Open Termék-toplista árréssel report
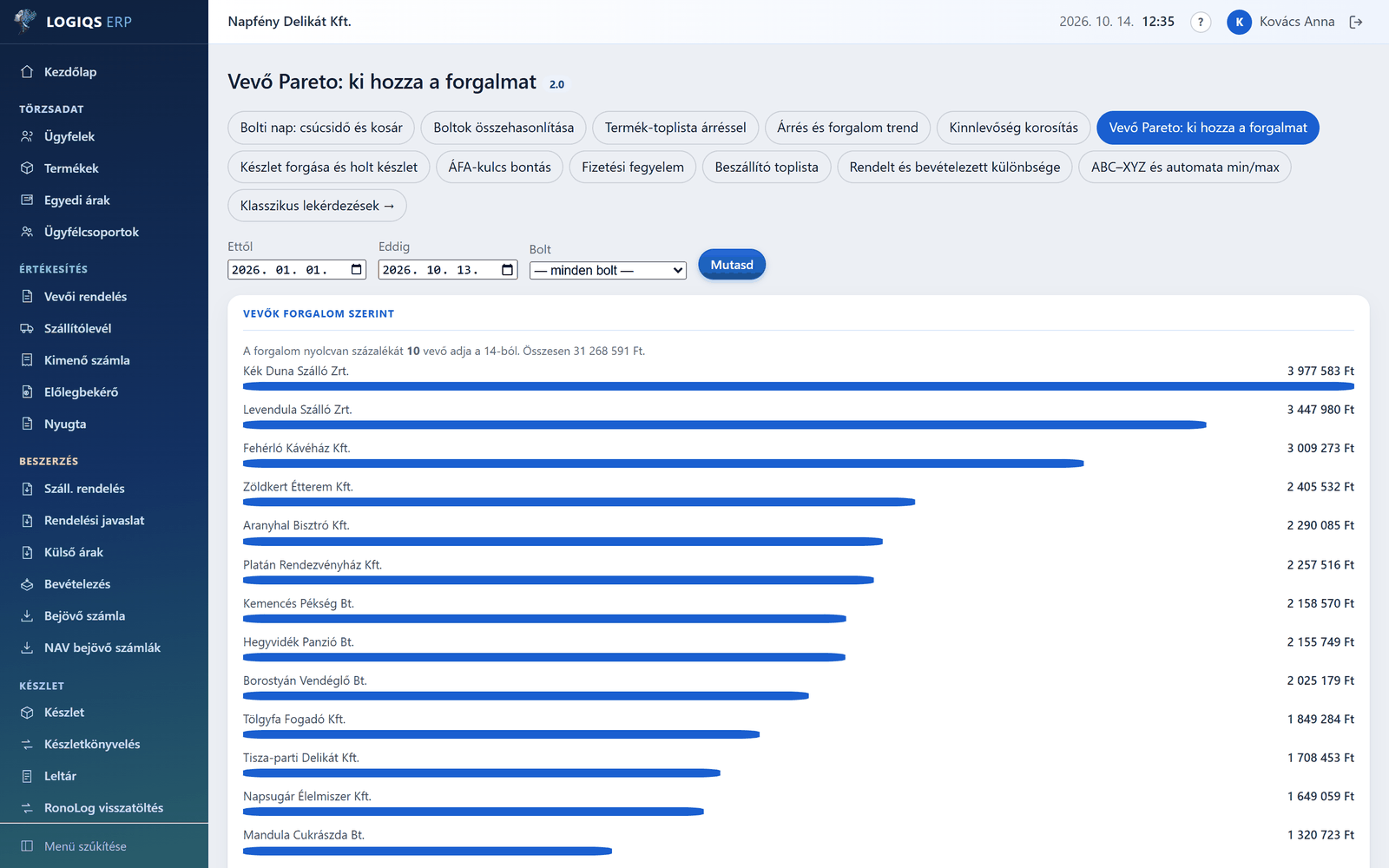 pyautogui.click(x=675, y=128)
